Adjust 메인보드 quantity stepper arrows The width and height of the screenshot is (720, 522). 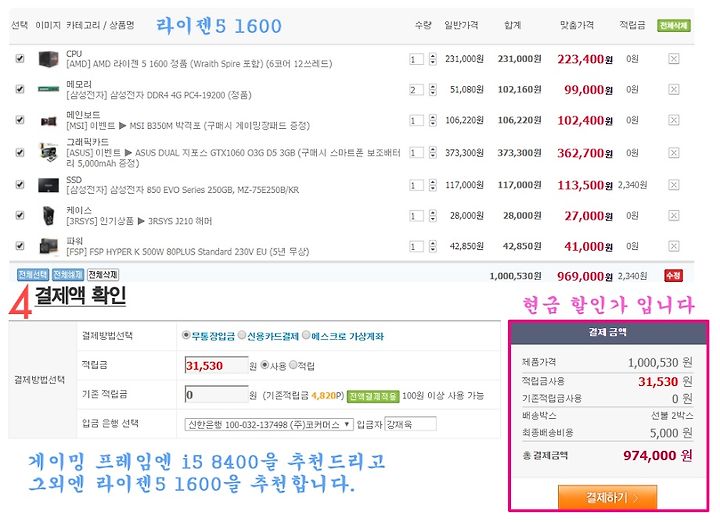pos(433,120)
